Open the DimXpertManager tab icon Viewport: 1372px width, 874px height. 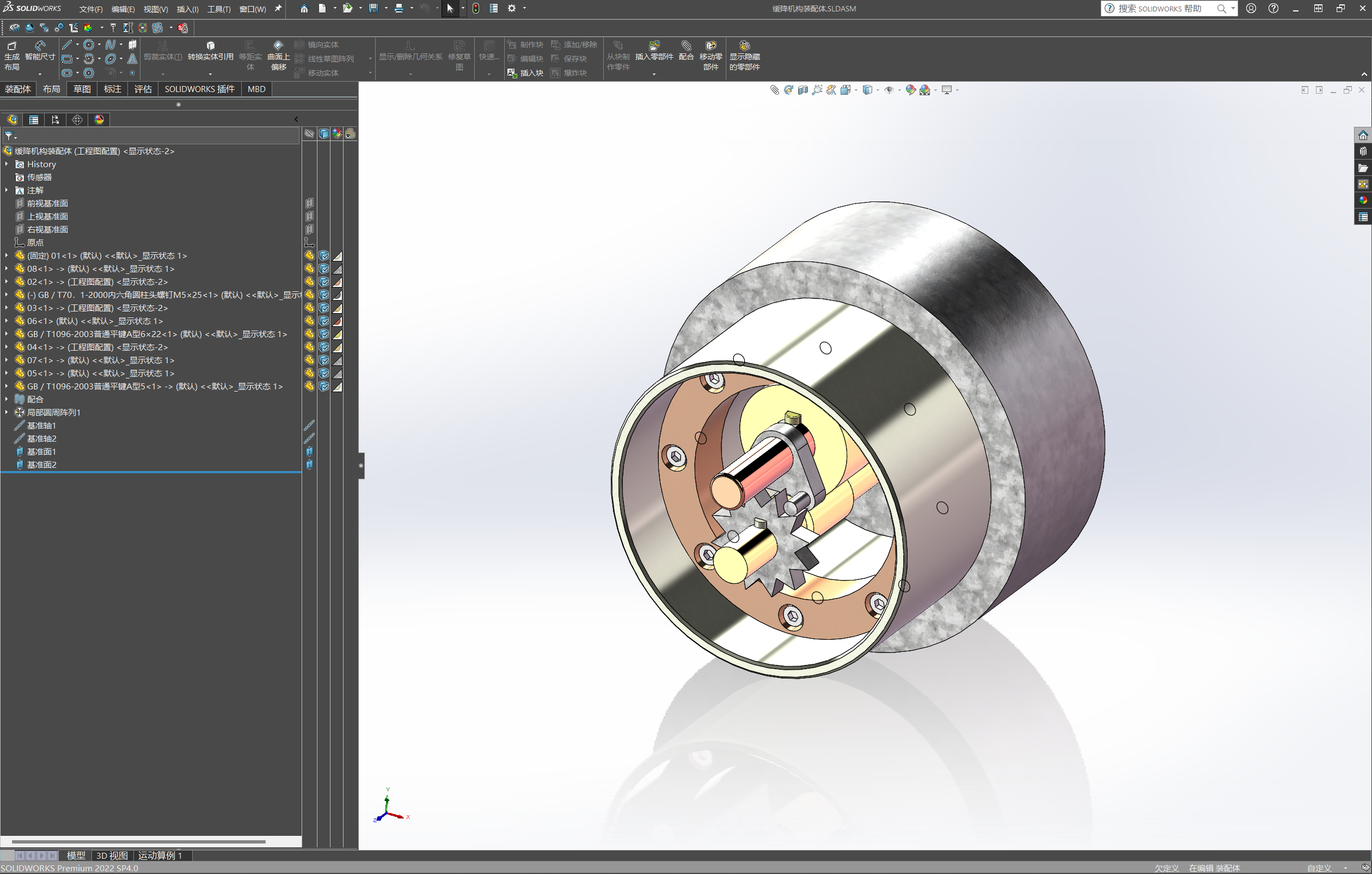tap(77, 119)
